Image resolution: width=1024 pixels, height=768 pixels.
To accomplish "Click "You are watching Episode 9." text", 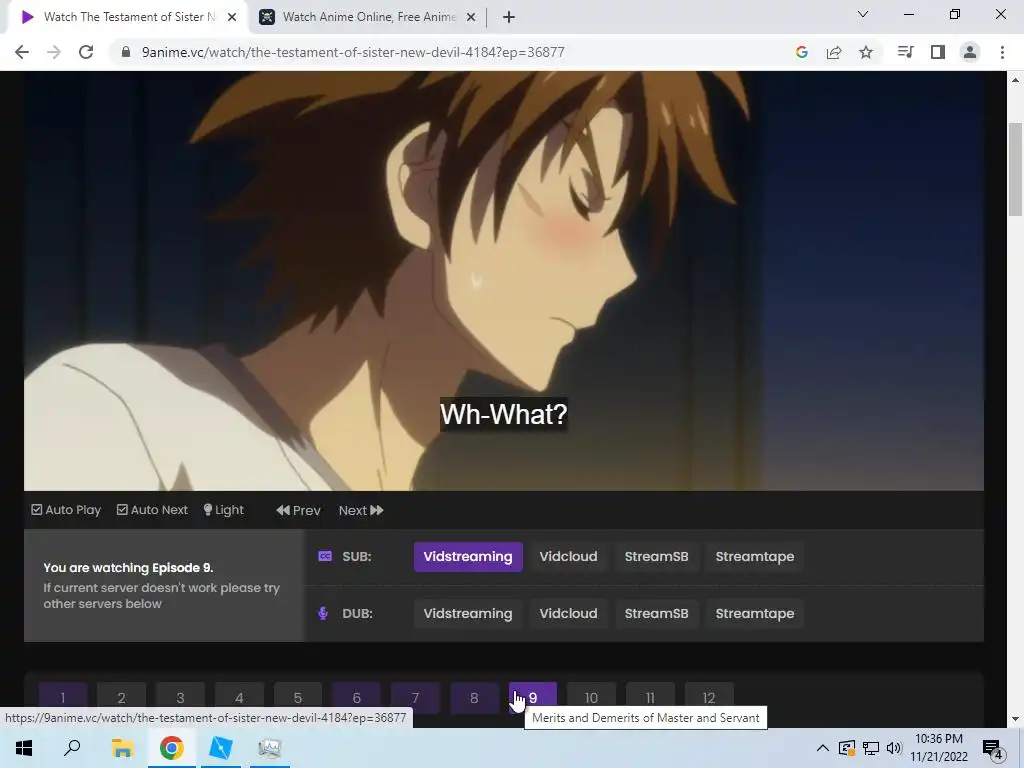I will pyautogui.click(x=129, y=568).
